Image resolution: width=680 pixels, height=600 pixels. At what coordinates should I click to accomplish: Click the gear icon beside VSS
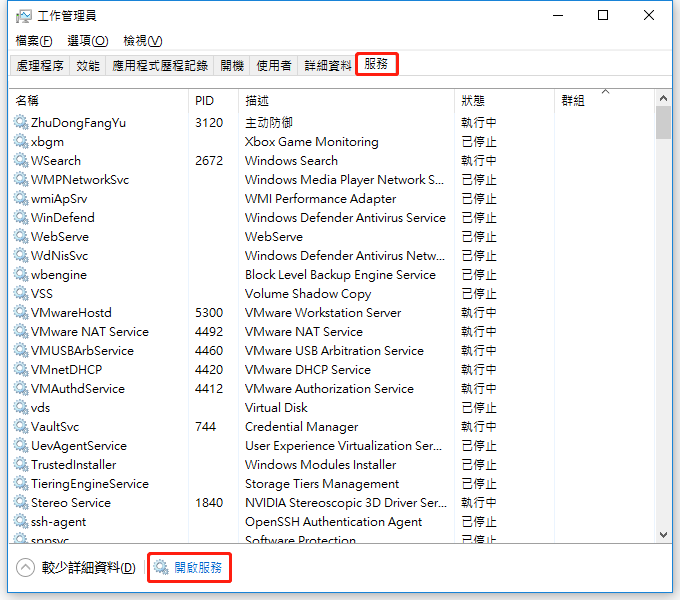21,293
